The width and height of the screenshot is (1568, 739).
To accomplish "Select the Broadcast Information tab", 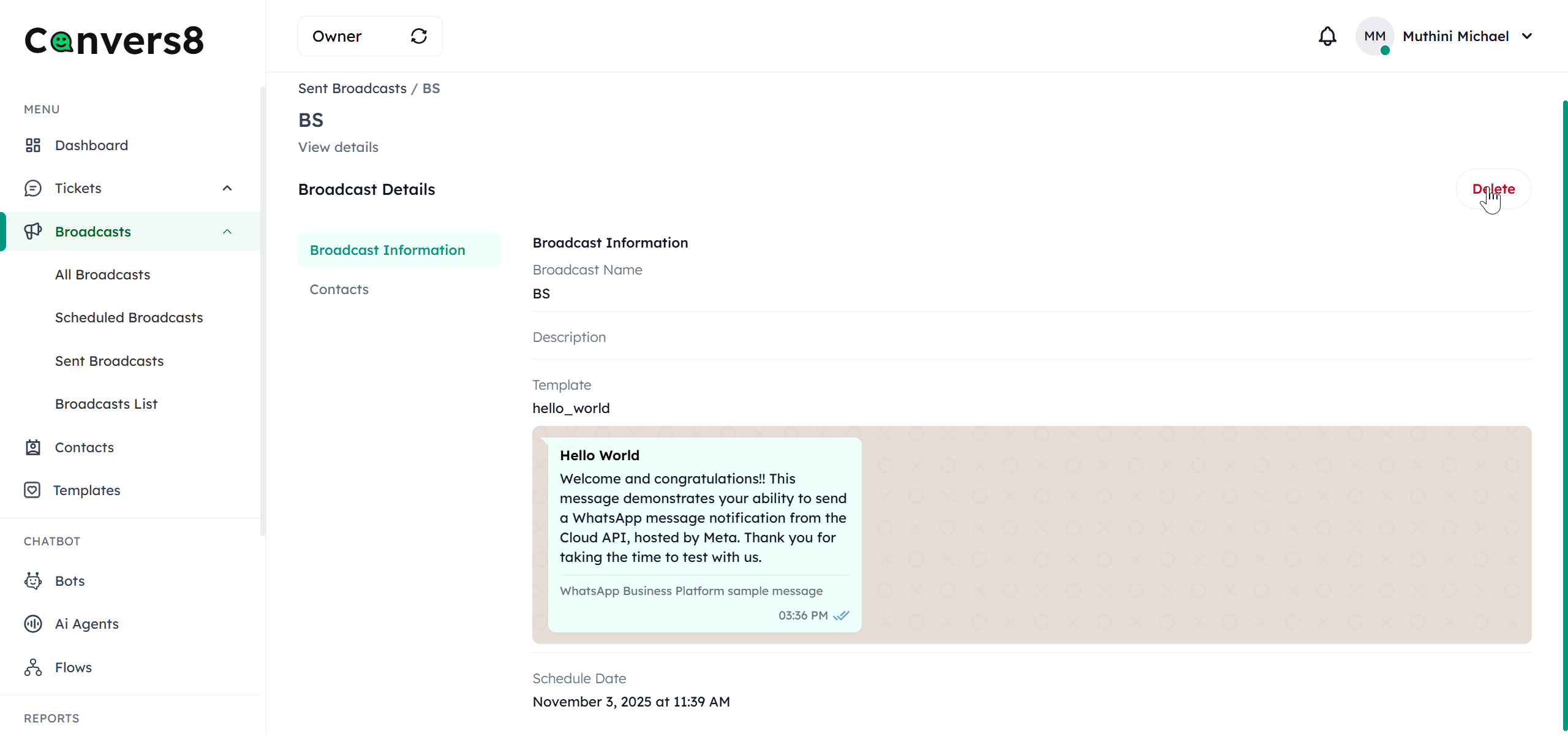I will coord(388,250).
